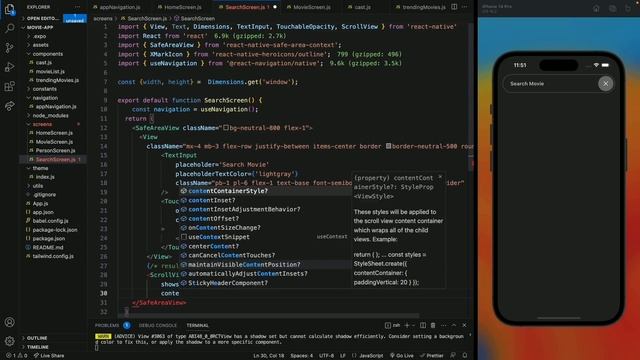The width and height of the screenshot is (640, 360).
Task: Click the simulator screenshot icon
Action: (x=613, y=9)
